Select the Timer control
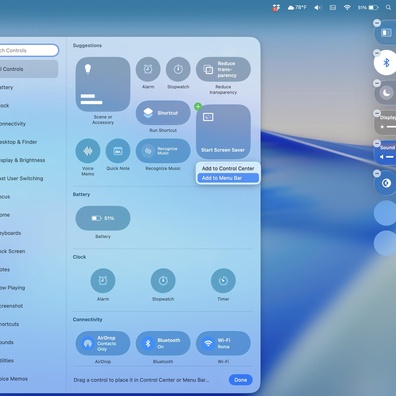Viewport: 396px width, 396px height. (x=223, y=281)
